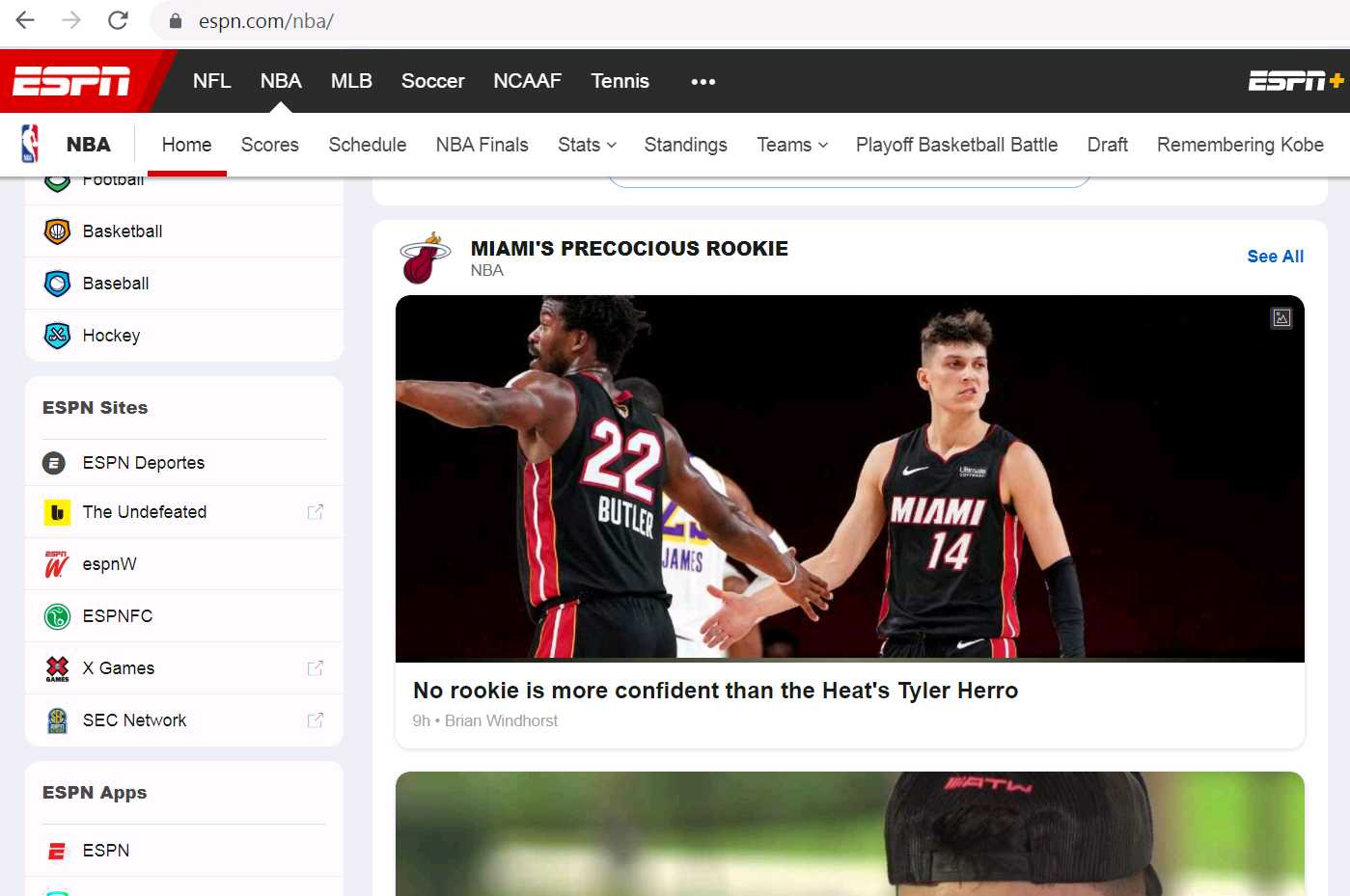This screenshot has height=896, width=1350.
Task: Select NBA in top navigation
Action: click(x=281, y=81)
